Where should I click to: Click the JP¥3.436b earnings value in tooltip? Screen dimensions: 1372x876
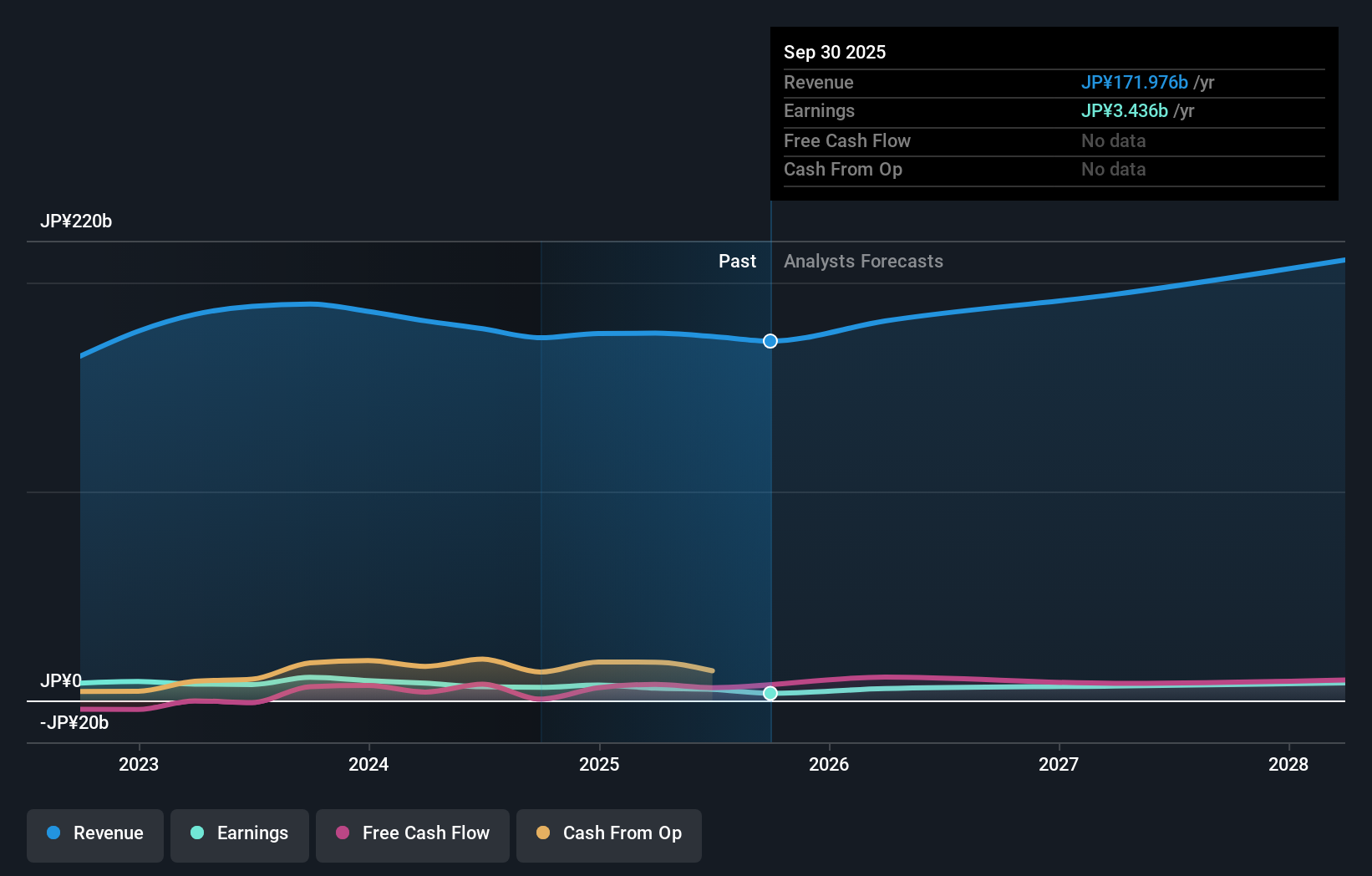pos(1126,110)
